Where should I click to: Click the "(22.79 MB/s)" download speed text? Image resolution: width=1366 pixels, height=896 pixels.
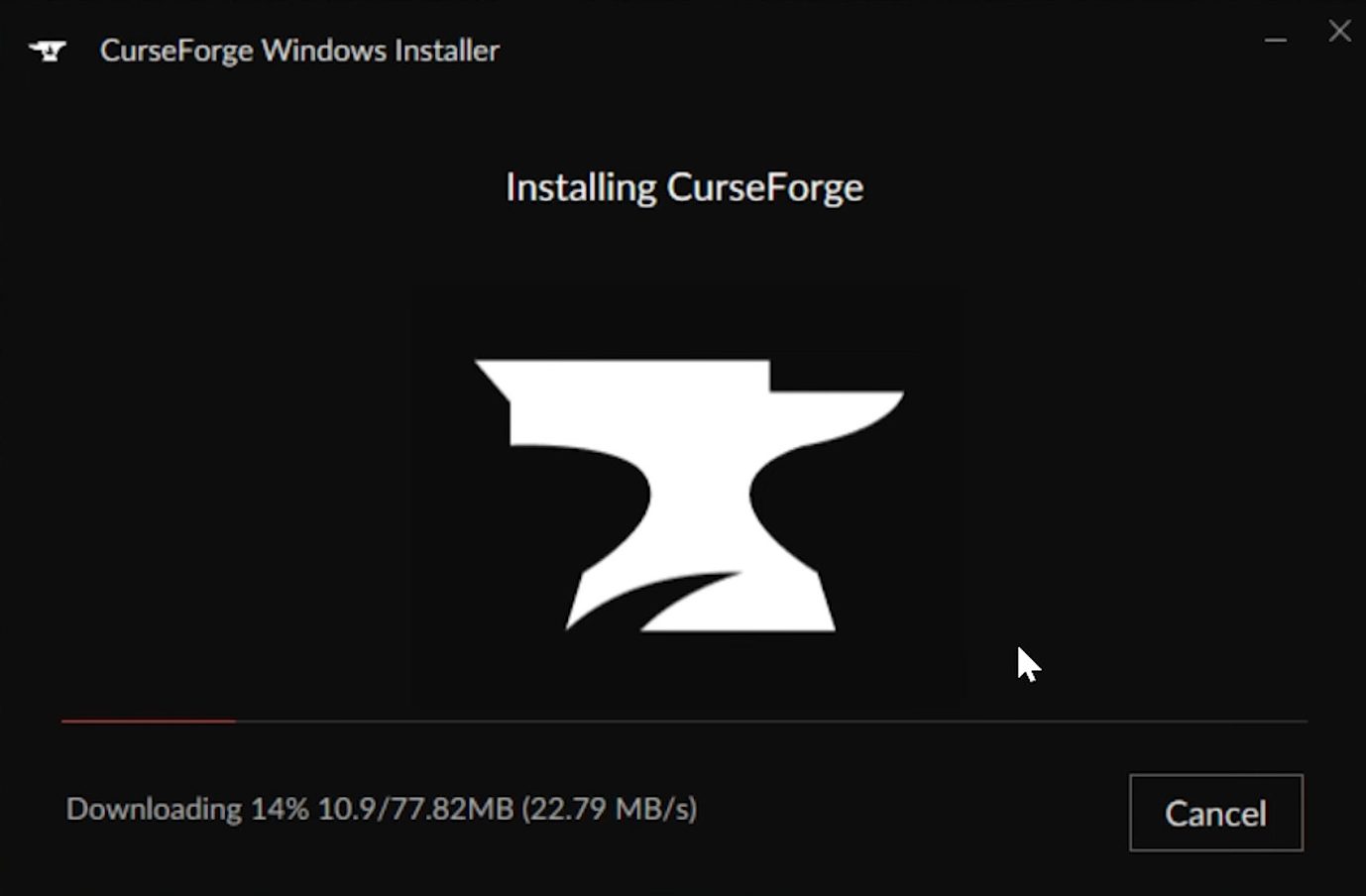(x=610, y=809)
